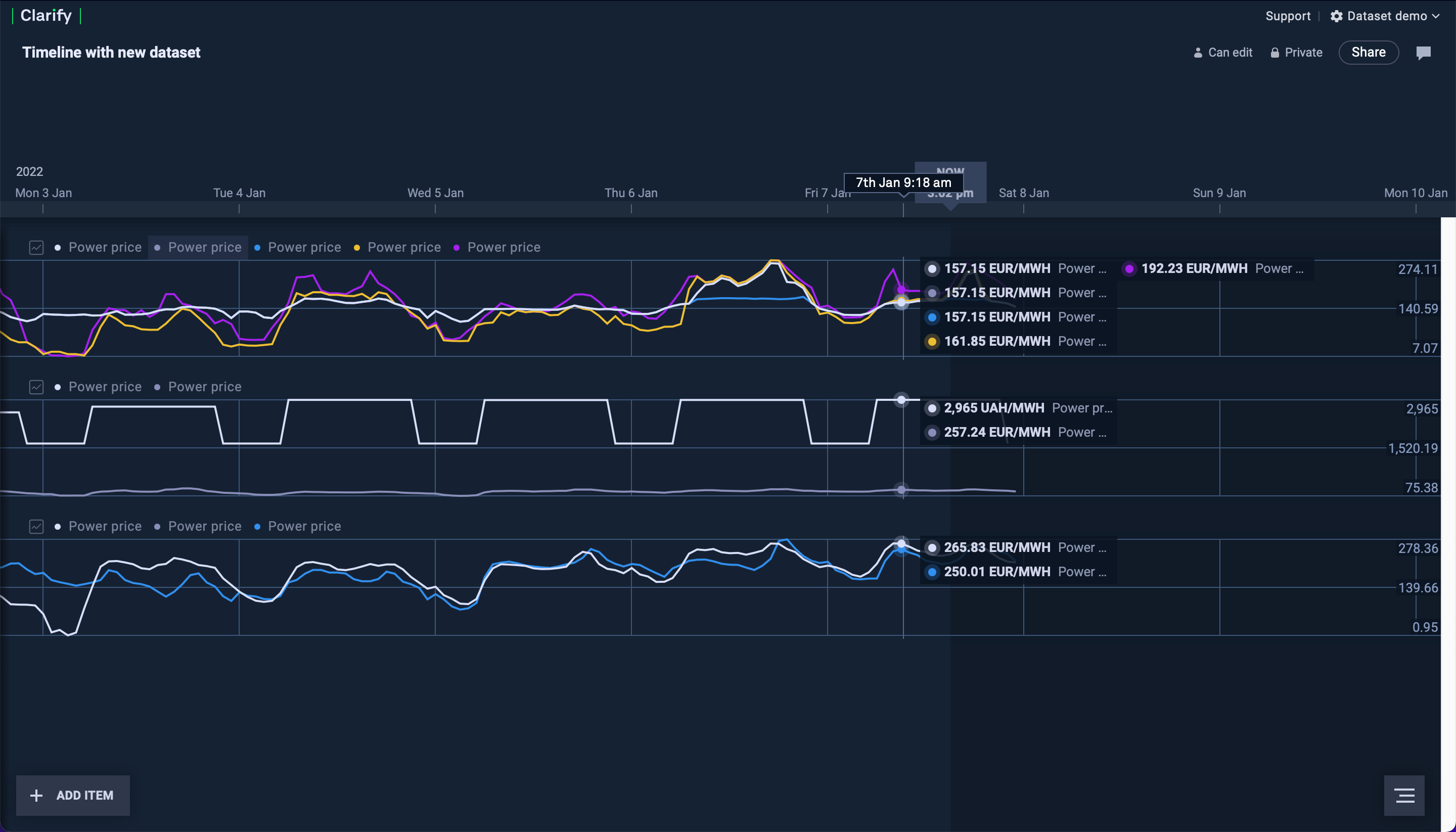Open the hamburger menu at bottom right
The image size is (1456, 832).
(1404, 796)
